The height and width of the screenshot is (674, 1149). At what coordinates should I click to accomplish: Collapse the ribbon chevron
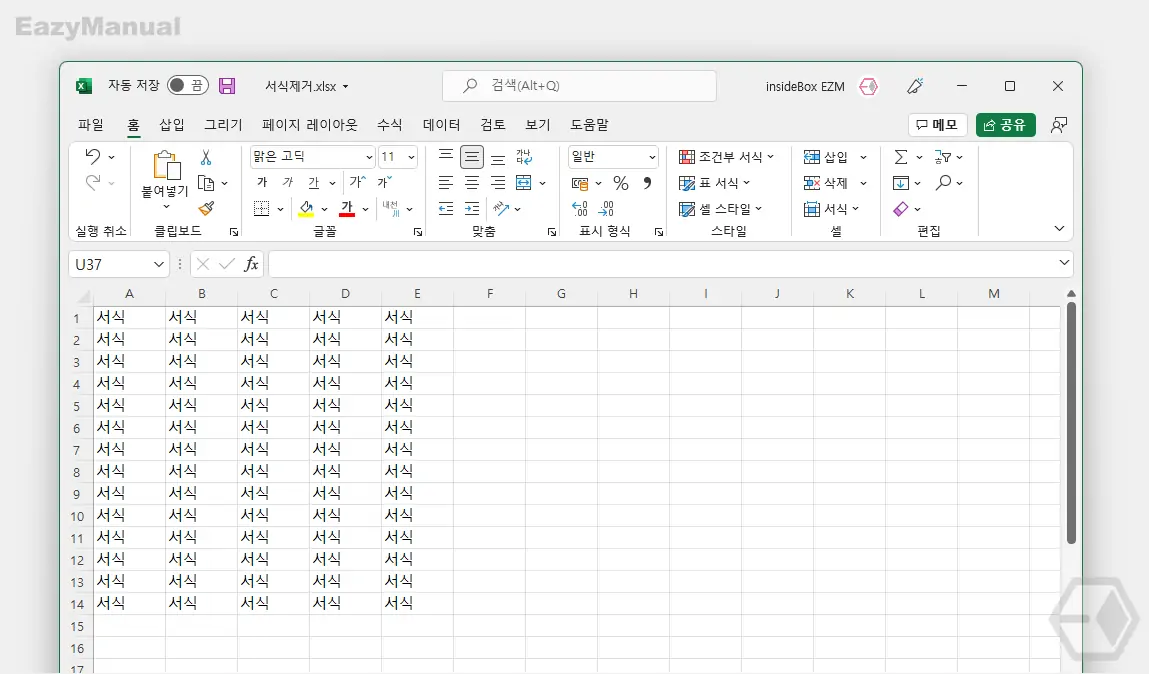coord(1059,229)
